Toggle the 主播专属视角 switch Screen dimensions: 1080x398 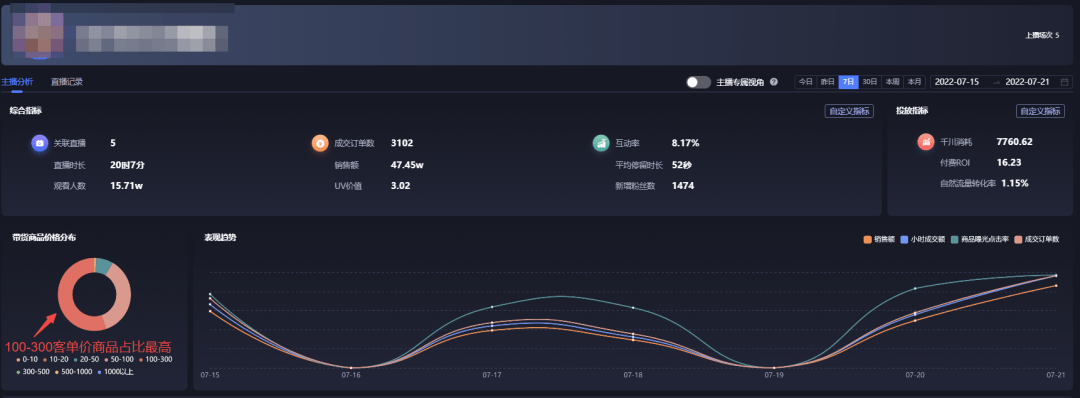[x=698, y=82]
